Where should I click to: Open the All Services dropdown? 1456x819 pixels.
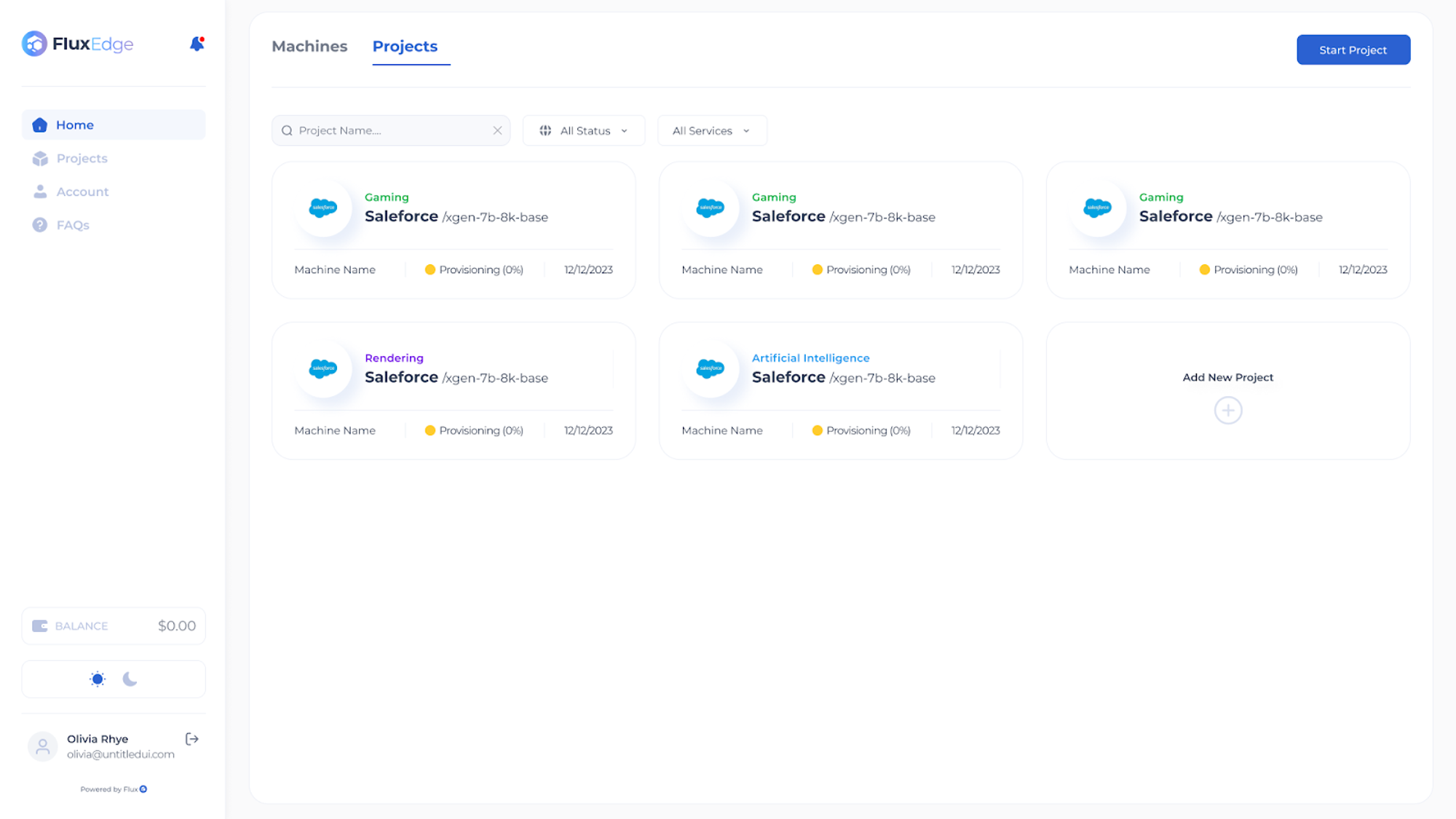[711, 130]
